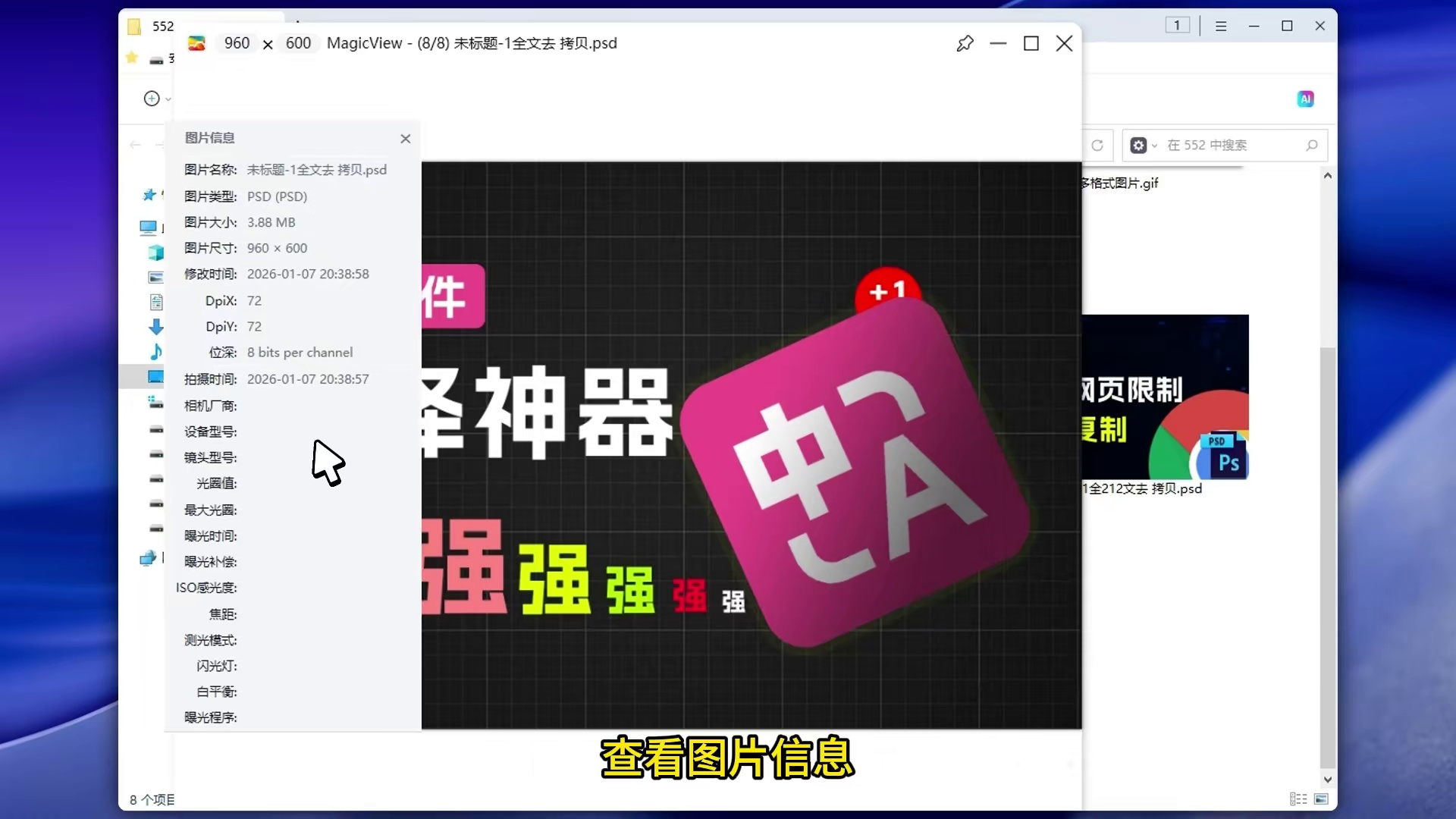Click the magnifier search icon
Viewport: 1456px width, 819px height.
point(1312,145)
